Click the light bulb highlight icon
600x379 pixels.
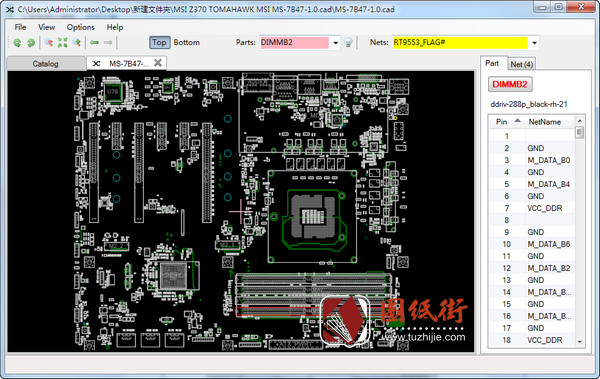(348, 42)
